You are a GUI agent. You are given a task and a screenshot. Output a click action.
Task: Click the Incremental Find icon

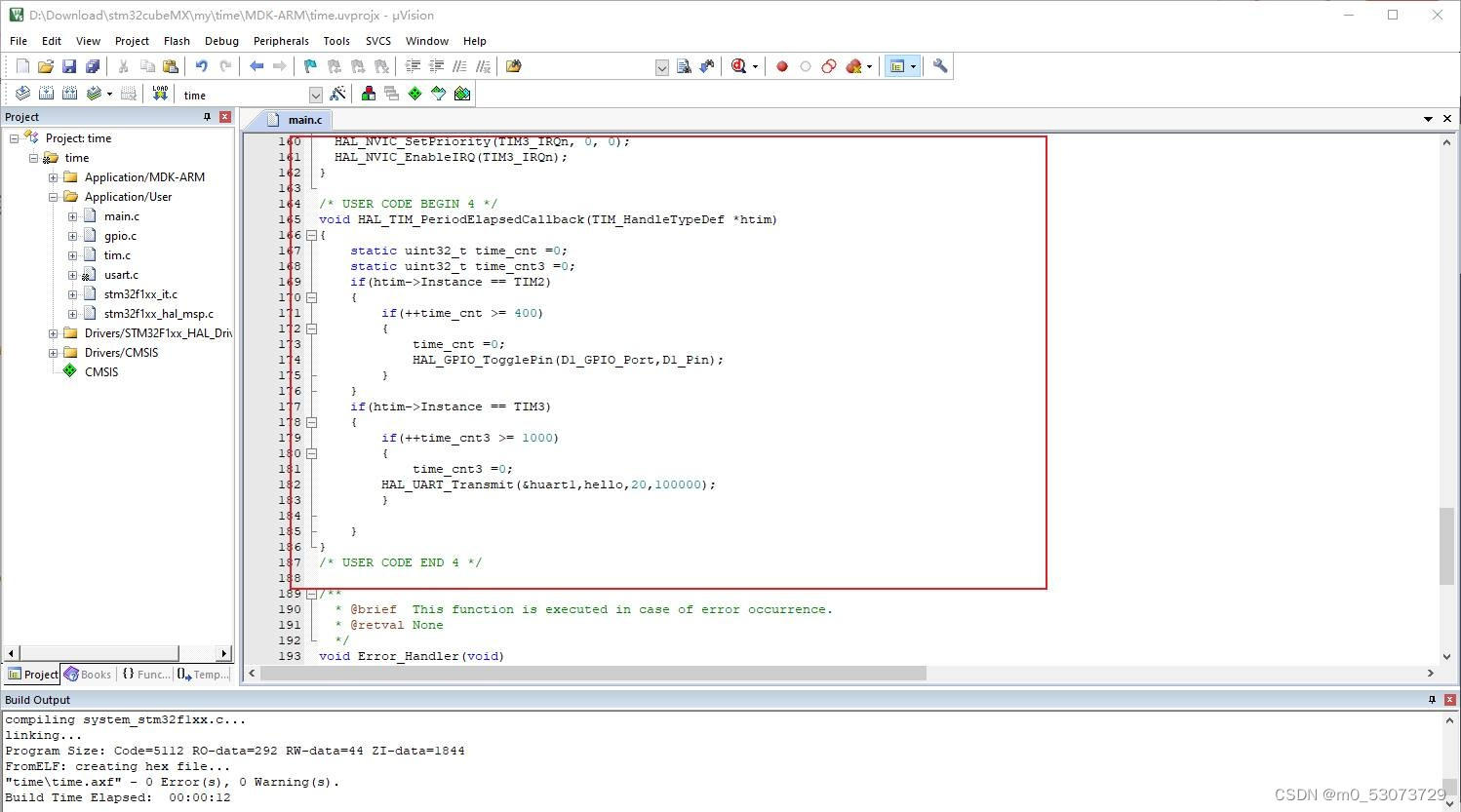[707, 66]
